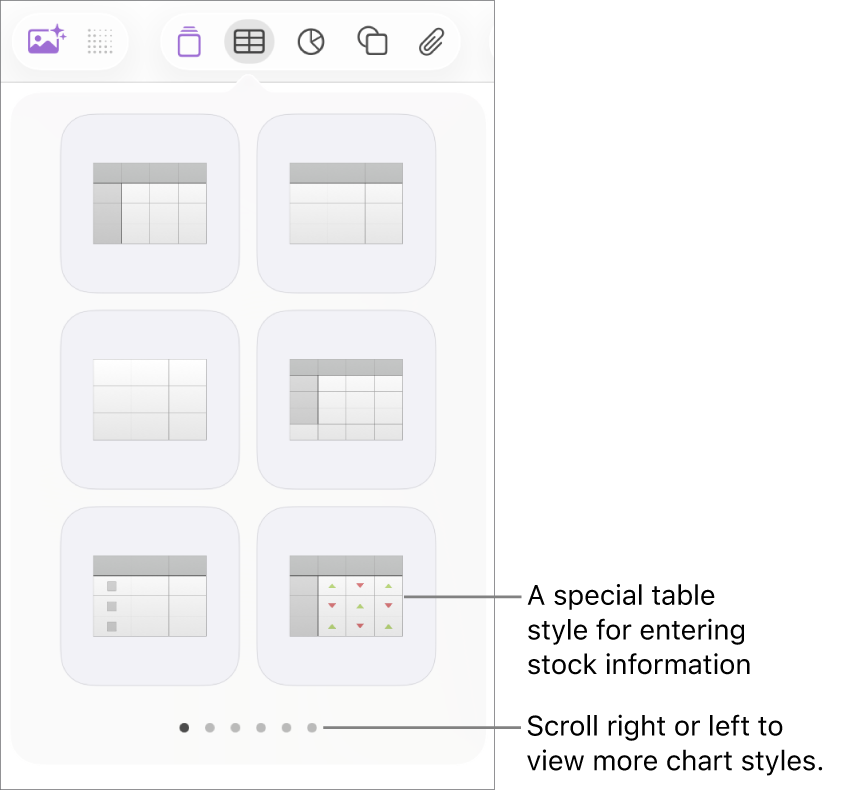Choose the dark header column table style
Screen dimensions: 843x790
[345, 398]
